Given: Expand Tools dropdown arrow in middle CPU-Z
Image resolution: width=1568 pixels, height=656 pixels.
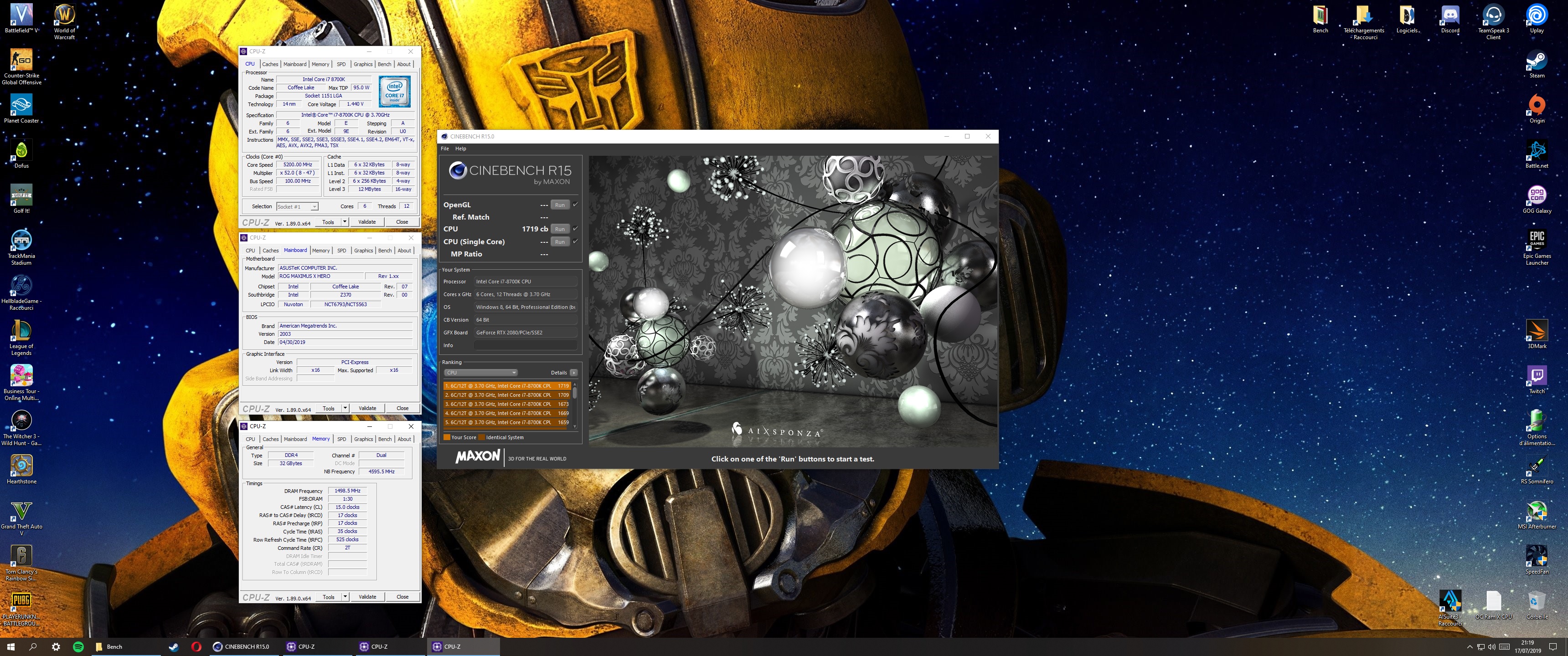Looking at the screenshot, I should click(345, 408).
